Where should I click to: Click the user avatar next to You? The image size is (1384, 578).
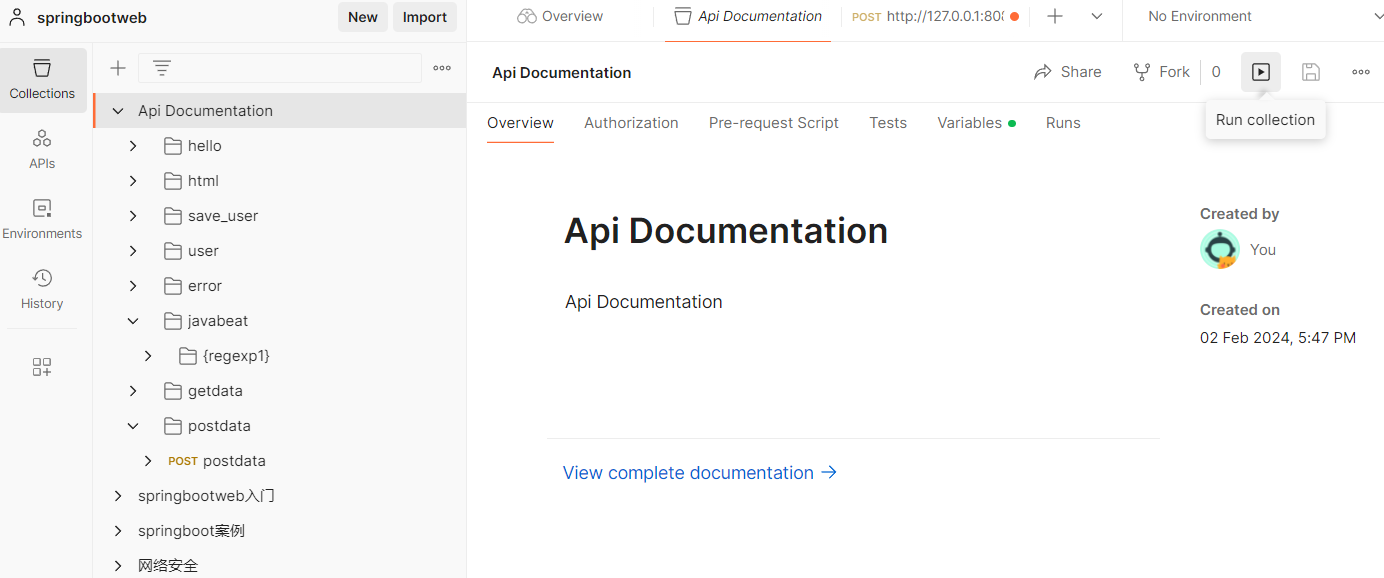(1220, 249)
